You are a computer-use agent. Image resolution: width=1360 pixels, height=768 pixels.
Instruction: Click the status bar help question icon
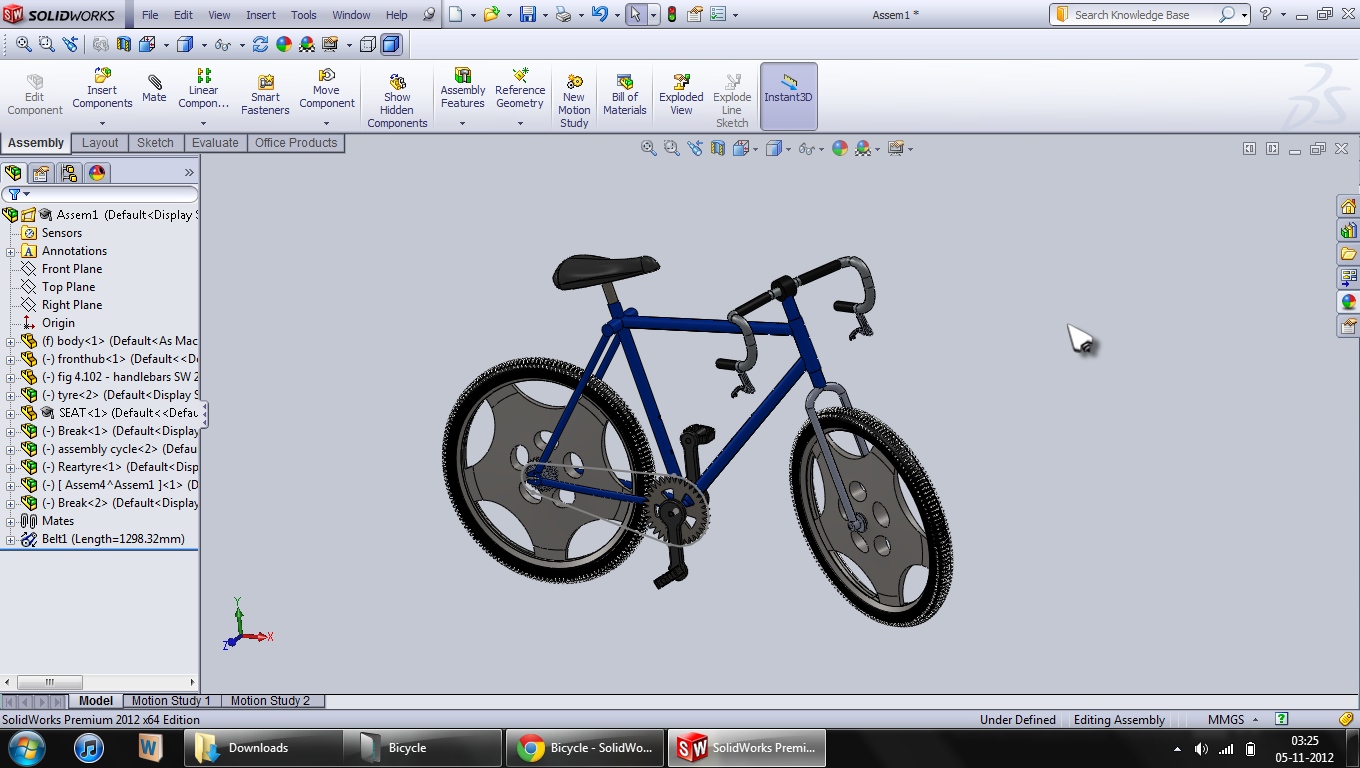[x=1281, y=719]
